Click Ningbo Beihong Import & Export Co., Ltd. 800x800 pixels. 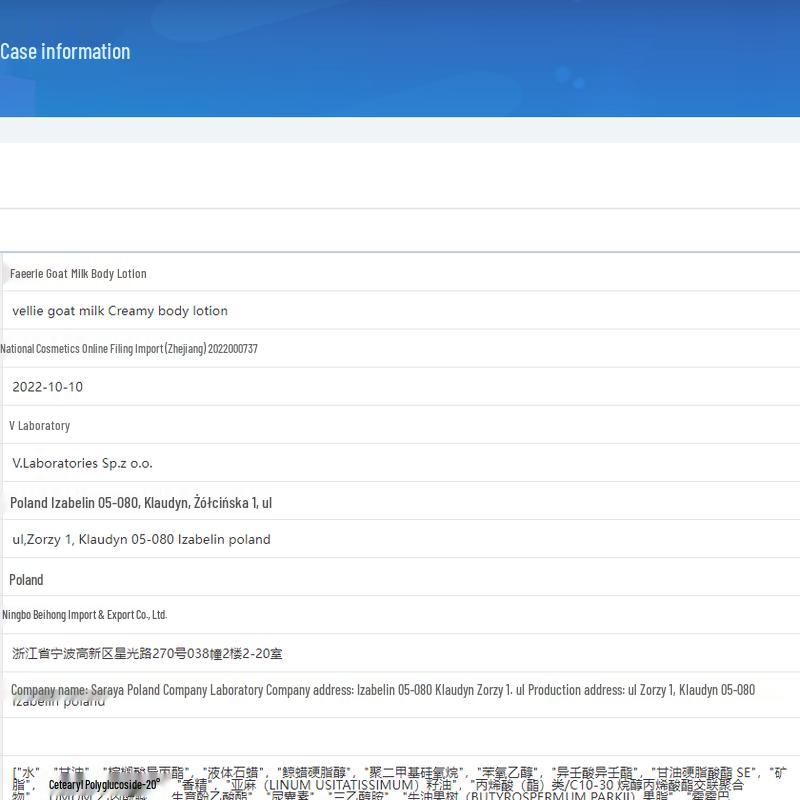(x=85, y=615)
